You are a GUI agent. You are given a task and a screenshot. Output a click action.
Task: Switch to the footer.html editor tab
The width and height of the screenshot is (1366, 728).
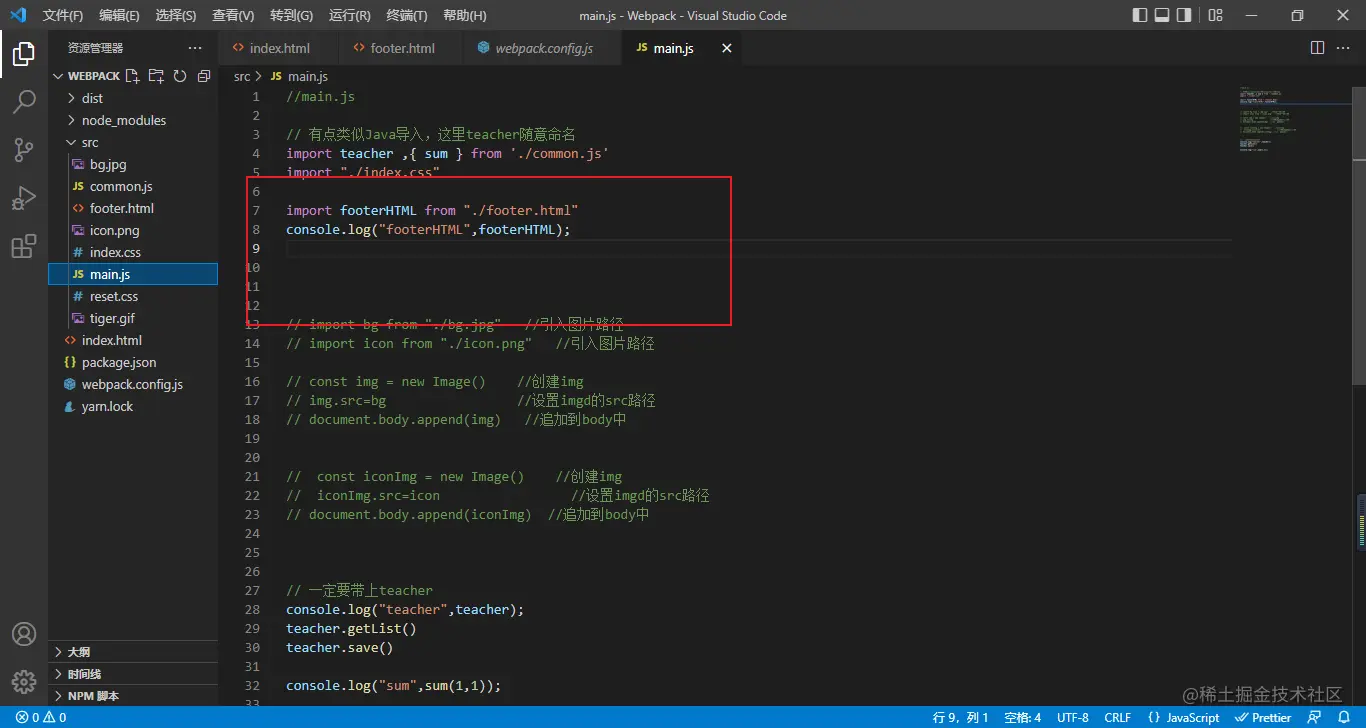[402, 48]
